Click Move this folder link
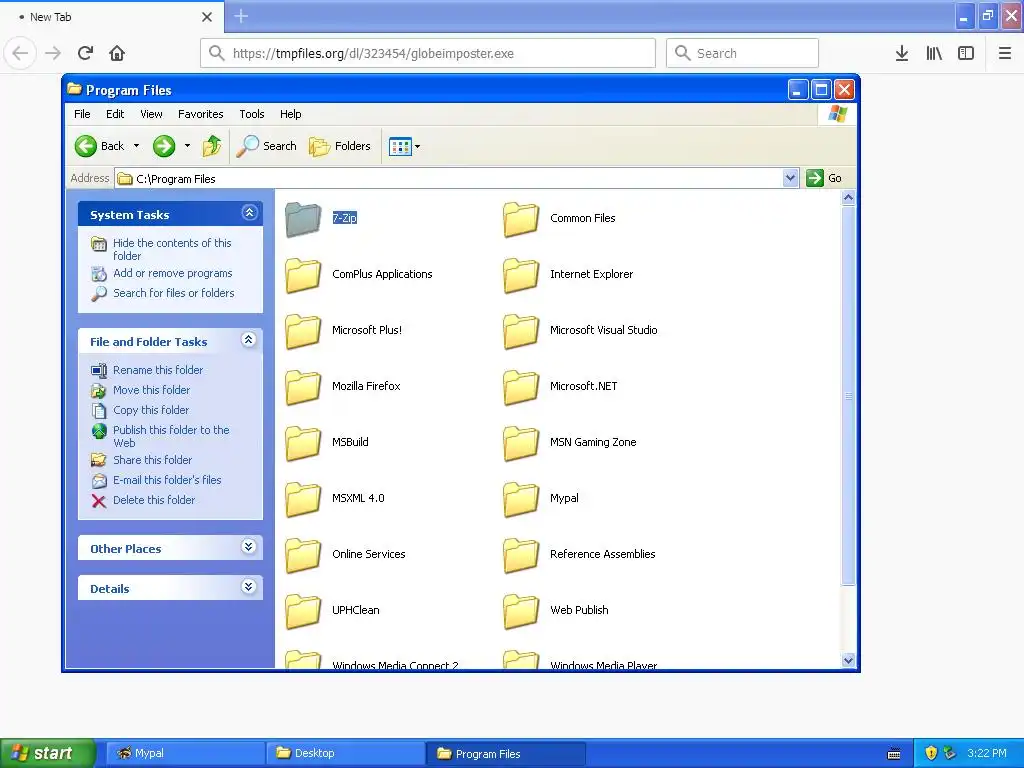1024x768 pixels. pyautogui.click(x=151, y=390)
